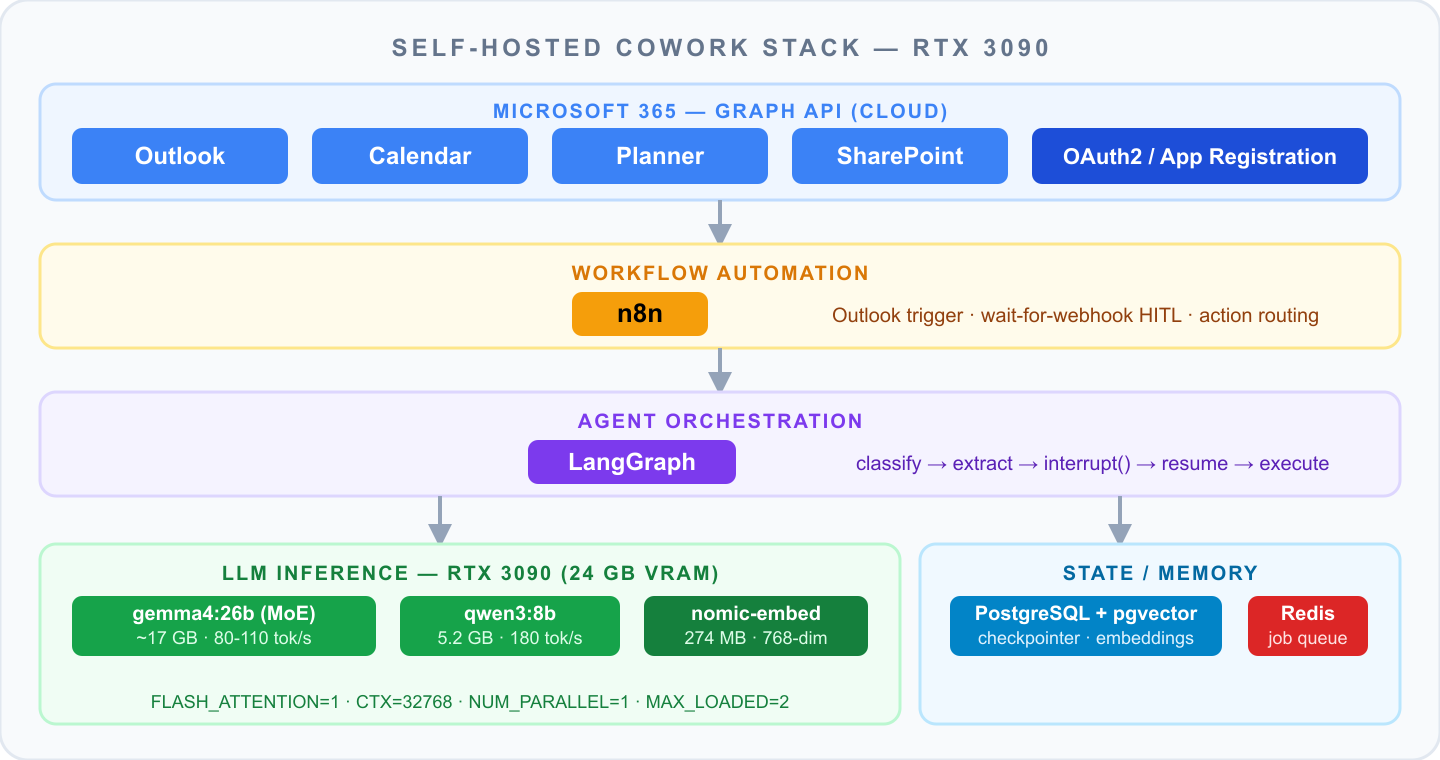This screenshot has width=1440, height=760.
Task: Select the SharePoint box
Action: (x=900, y=156)
